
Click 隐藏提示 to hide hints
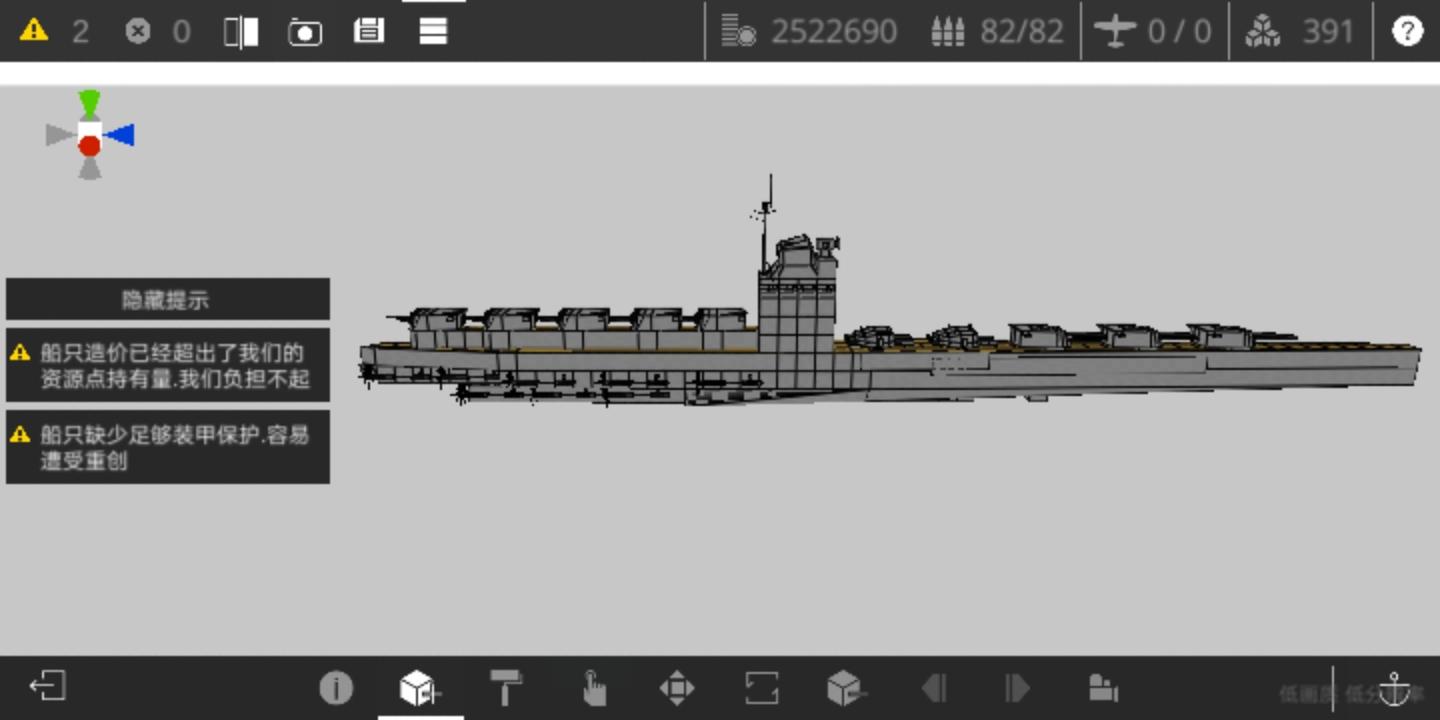pyautogui.click(x=168, y=299)
